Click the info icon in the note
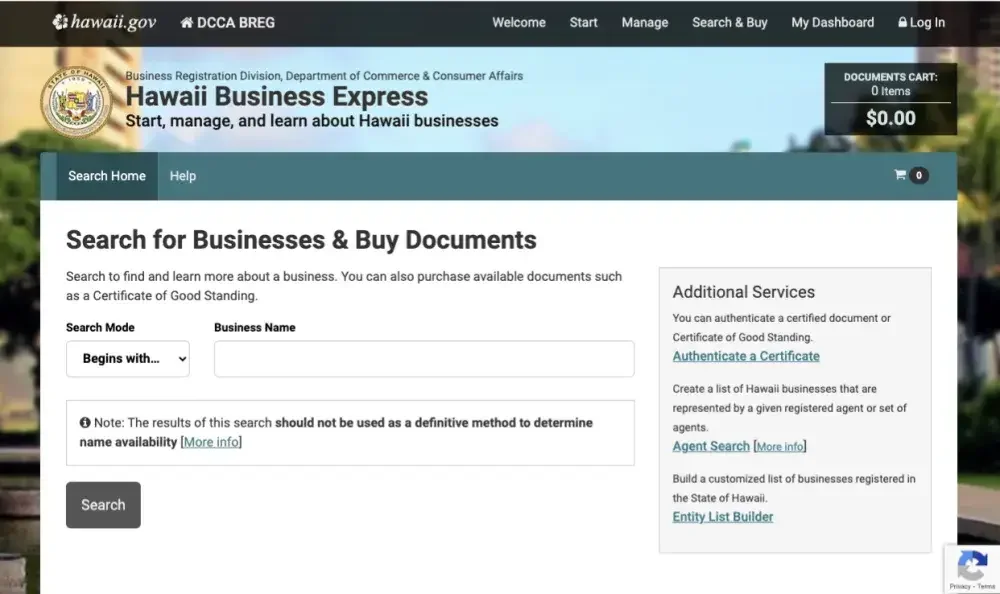Image resolution: width=1000 pixels, height=594 pixels. (x=85, y=422)
